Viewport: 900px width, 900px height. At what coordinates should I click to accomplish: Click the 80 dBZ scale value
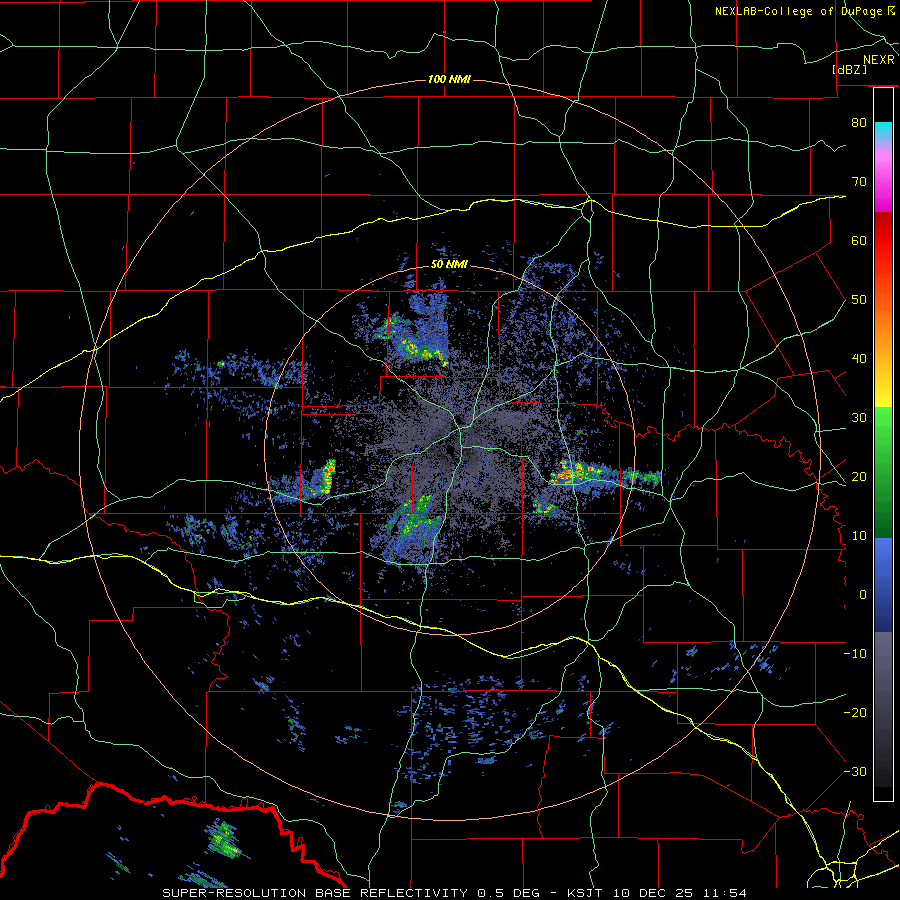859,122
